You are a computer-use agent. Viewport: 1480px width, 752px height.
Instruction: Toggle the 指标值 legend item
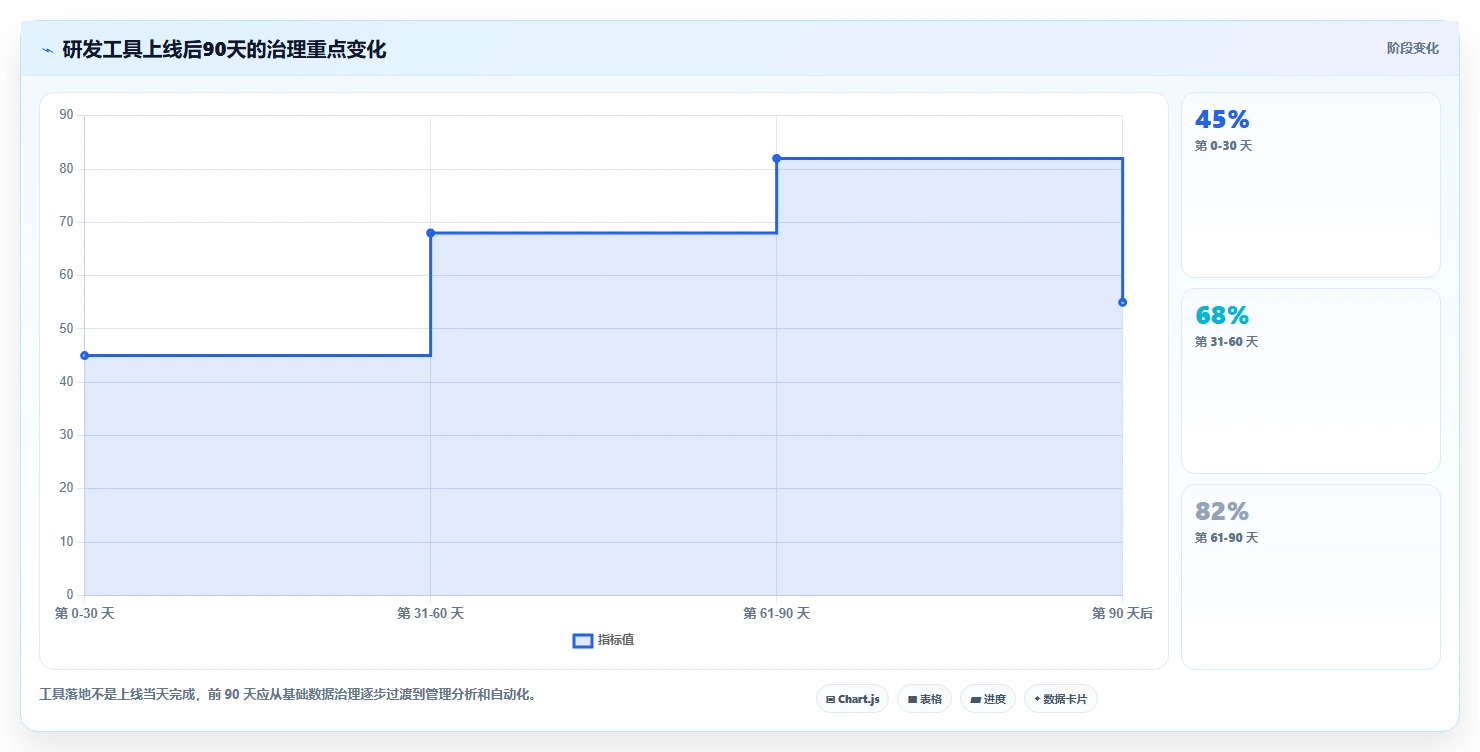click(x=603, y=640)
